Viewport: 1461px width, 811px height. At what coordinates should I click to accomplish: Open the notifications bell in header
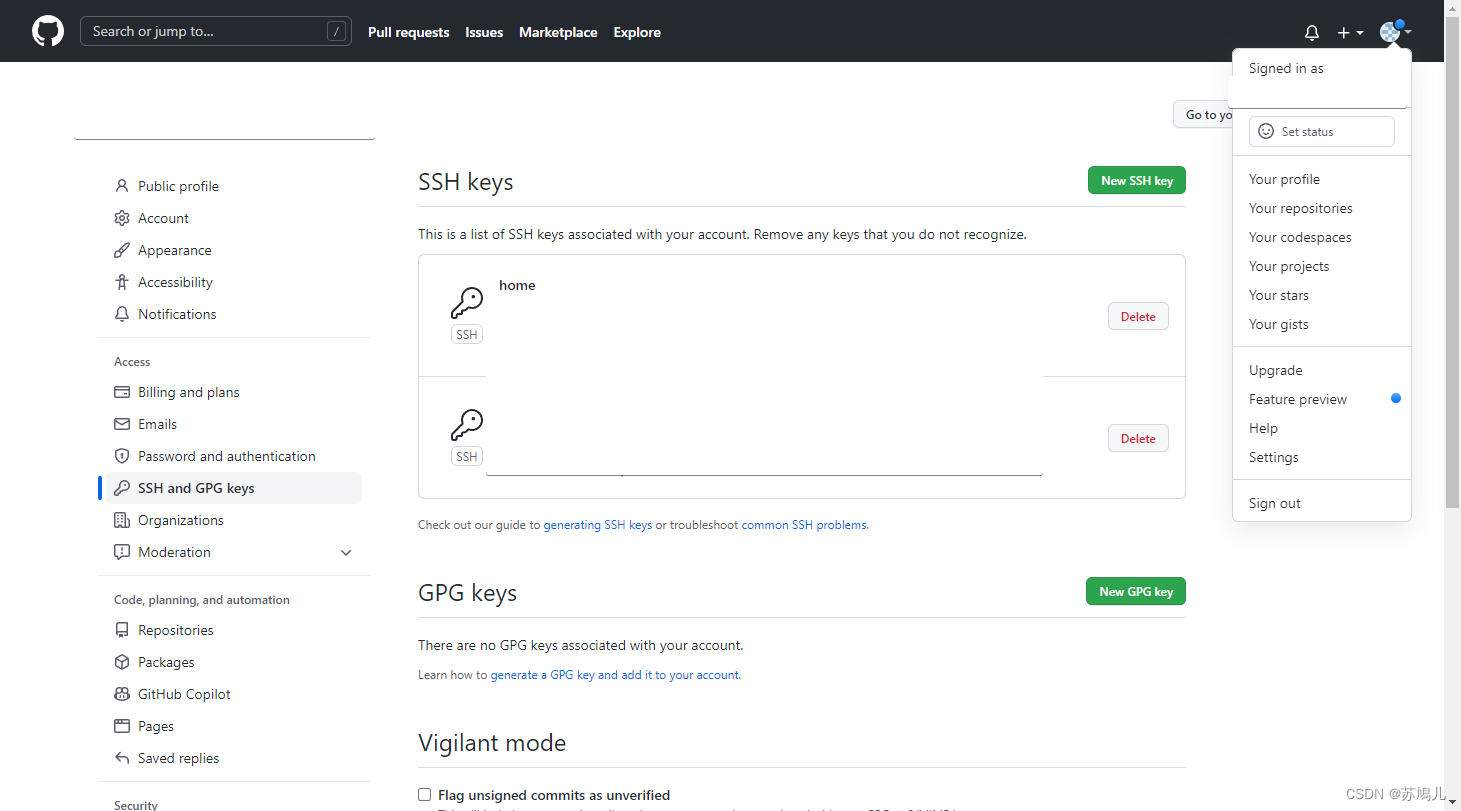[x=1312, y=32]
